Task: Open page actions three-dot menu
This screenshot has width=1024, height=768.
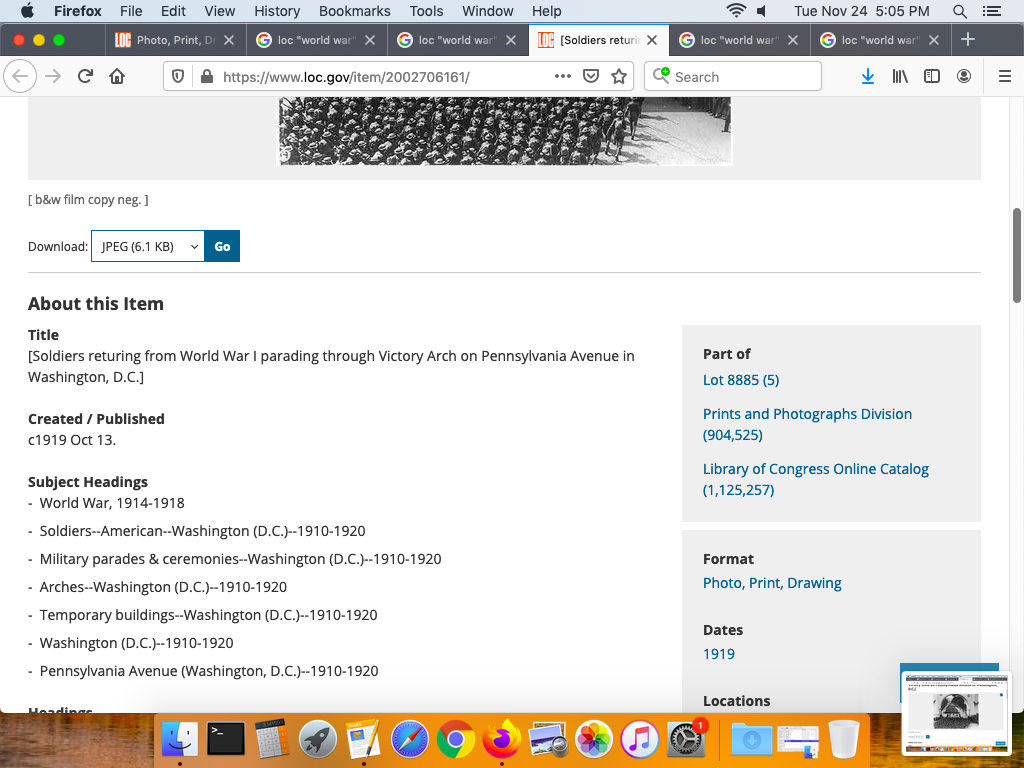Action: point(563,77)
